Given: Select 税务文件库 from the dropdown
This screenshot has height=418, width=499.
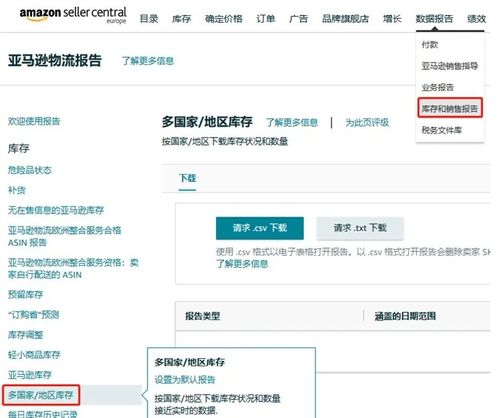Looking at the screenshot, I should [442, 130].
